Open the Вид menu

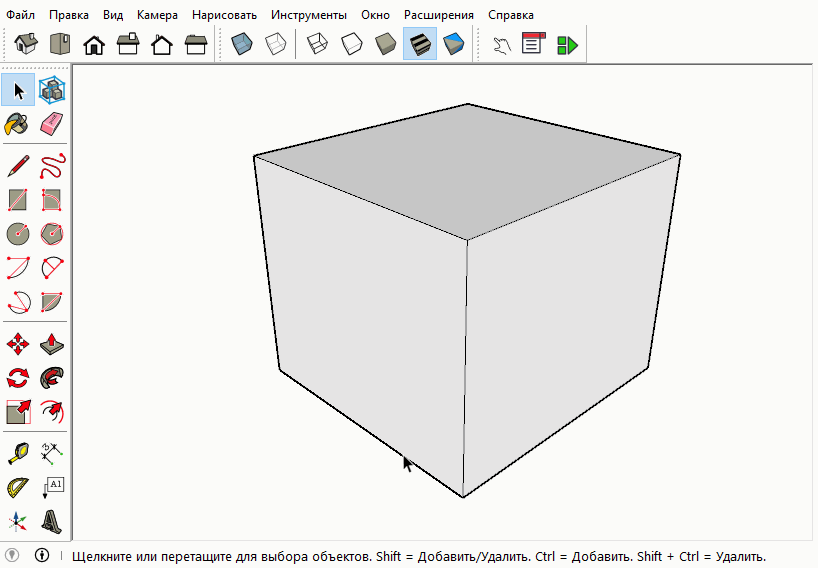click(x=113, y=15)
